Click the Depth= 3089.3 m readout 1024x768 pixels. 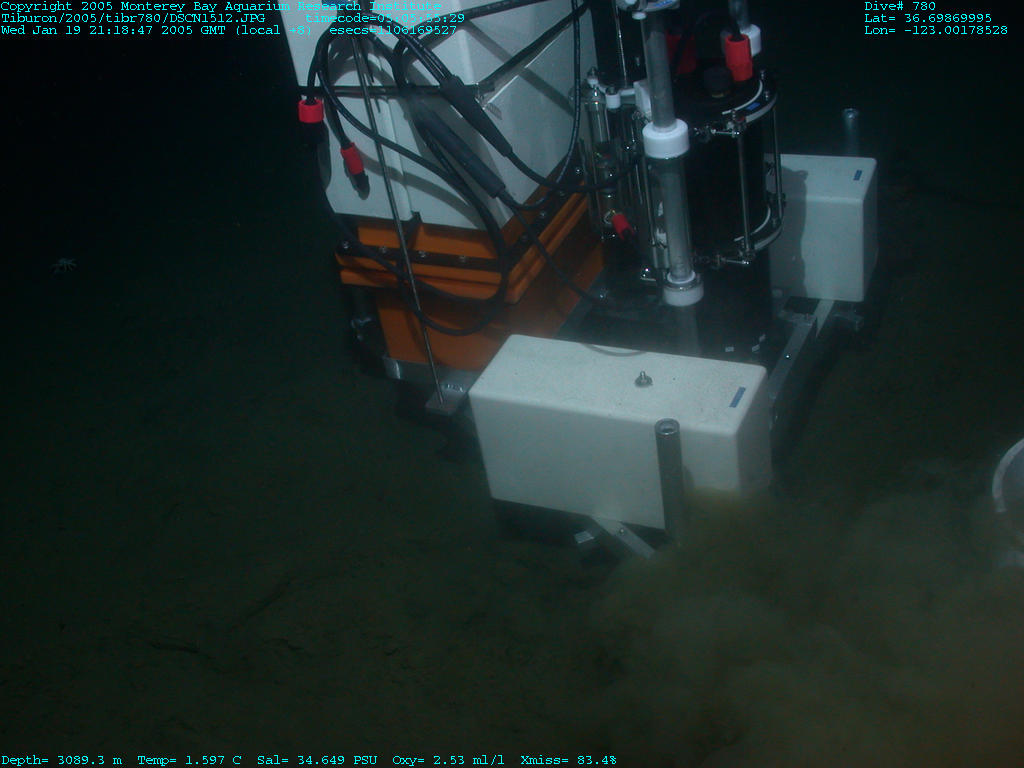(62, 760)
